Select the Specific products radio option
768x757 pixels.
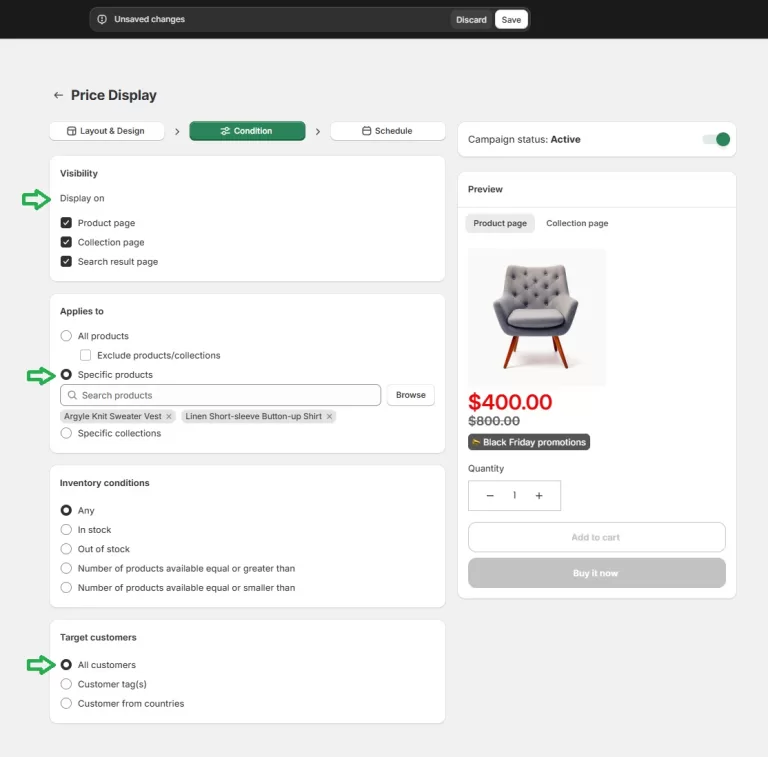coord(66,375)
